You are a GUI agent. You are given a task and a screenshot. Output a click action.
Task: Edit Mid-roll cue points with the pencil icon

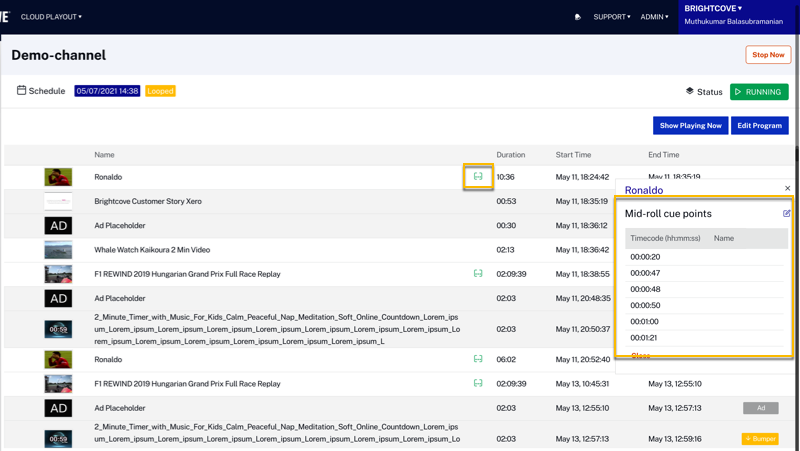(786, 213)
